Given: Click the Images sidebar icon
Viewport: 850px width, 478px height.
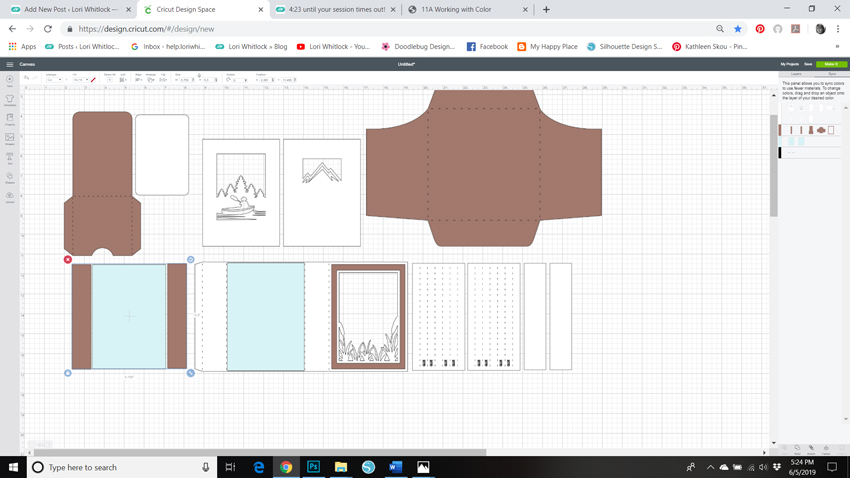Looking at the screenshot, I should pyautogui.click(x=10, y=139).
